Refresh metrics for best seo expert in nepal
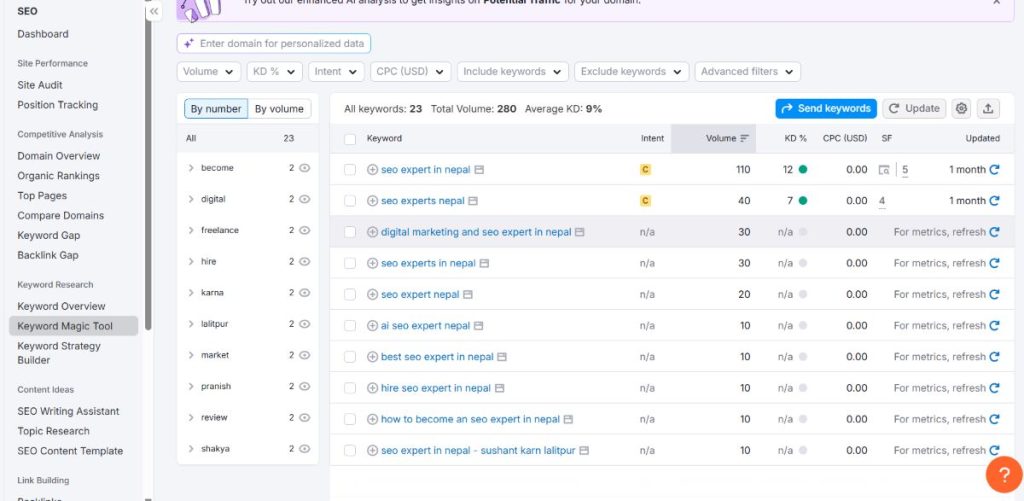This screenshot has height=501, width=1024. 994,357
